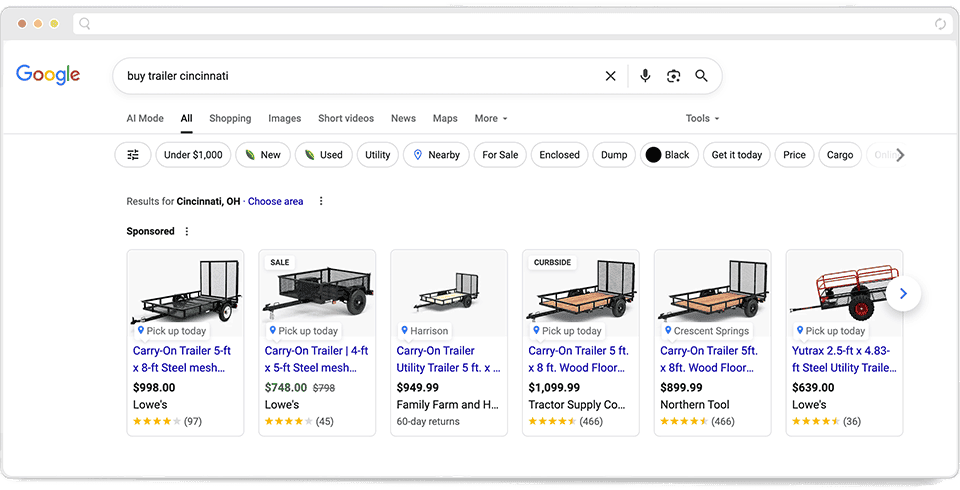This screenshot has height=490, width=960.
Task: Toggle the Used condition filter chip
Action: coord(324,155)
